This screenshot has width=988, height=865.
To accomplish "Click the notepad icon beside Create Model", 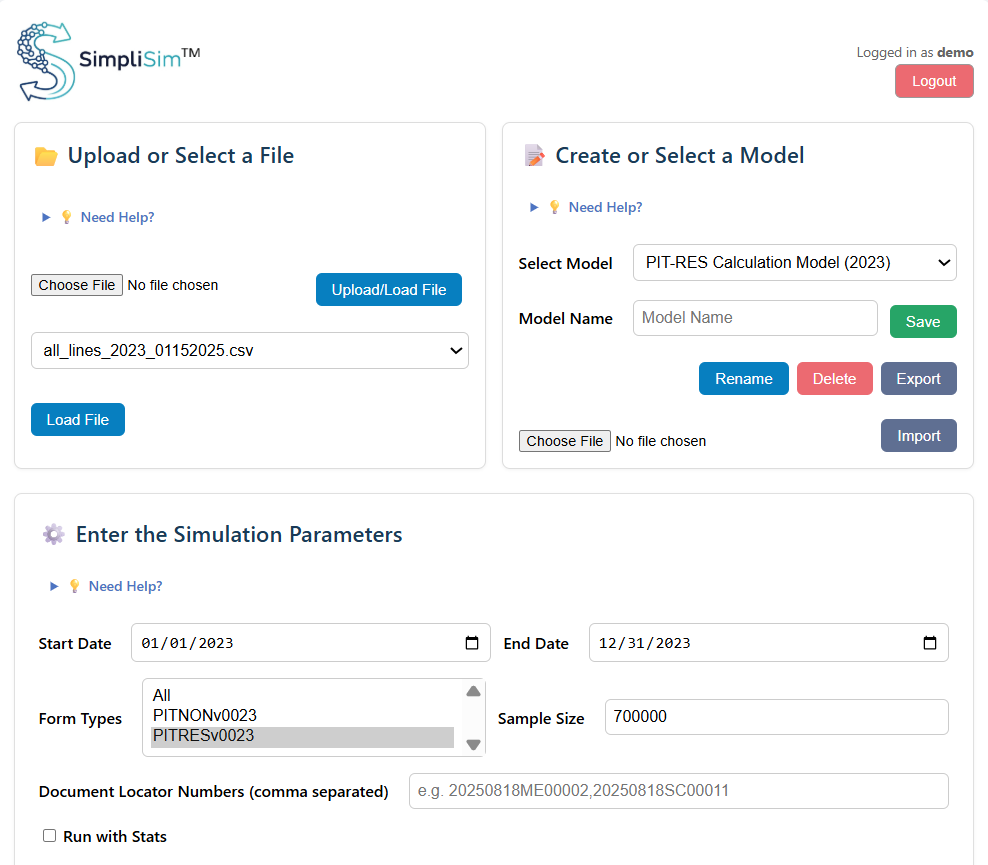I will point(534,156).
